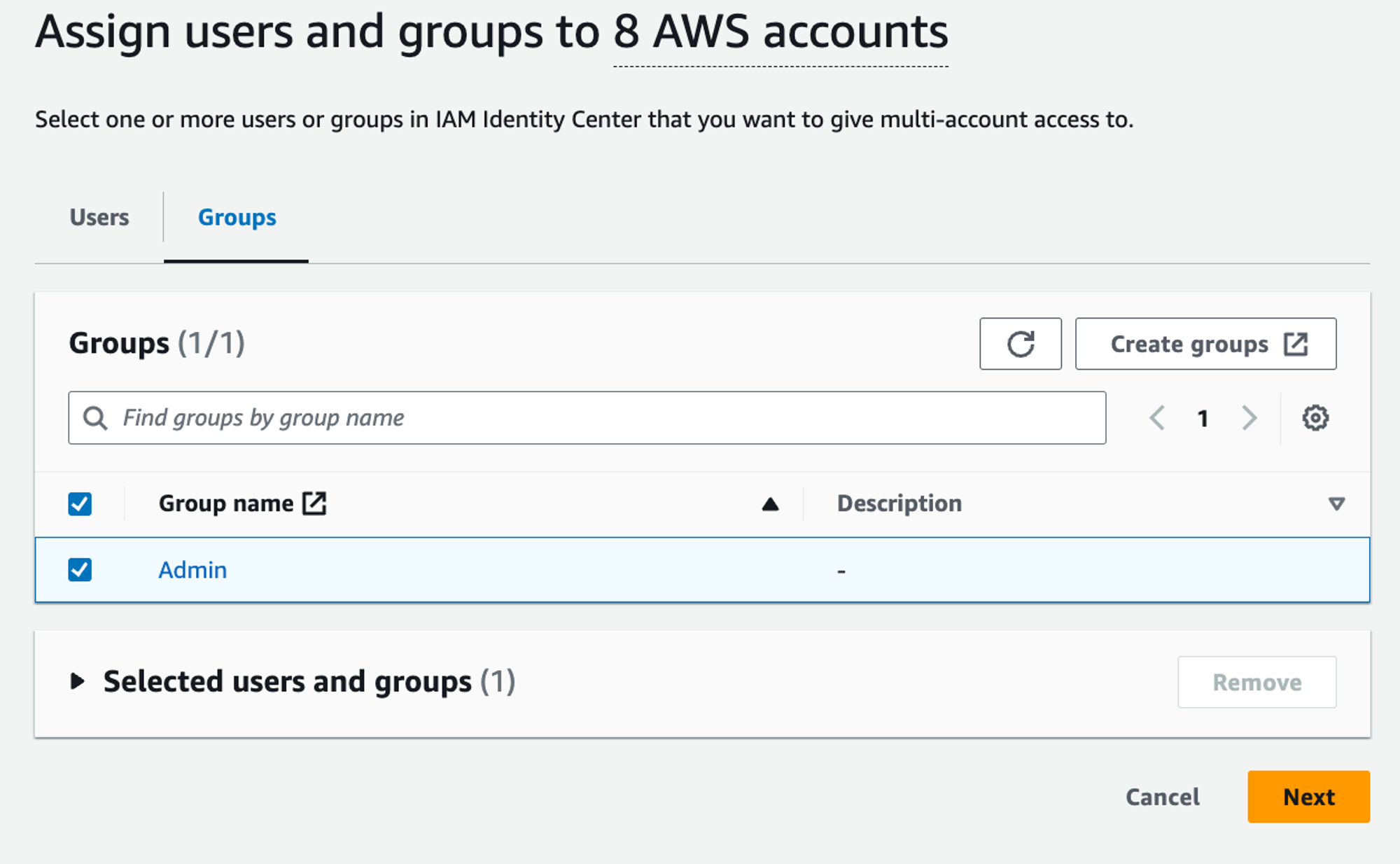Expand Selected users and groups section
Image resolution: width=1400 pixels, height=864 pixels.
[x=77, y=681]
